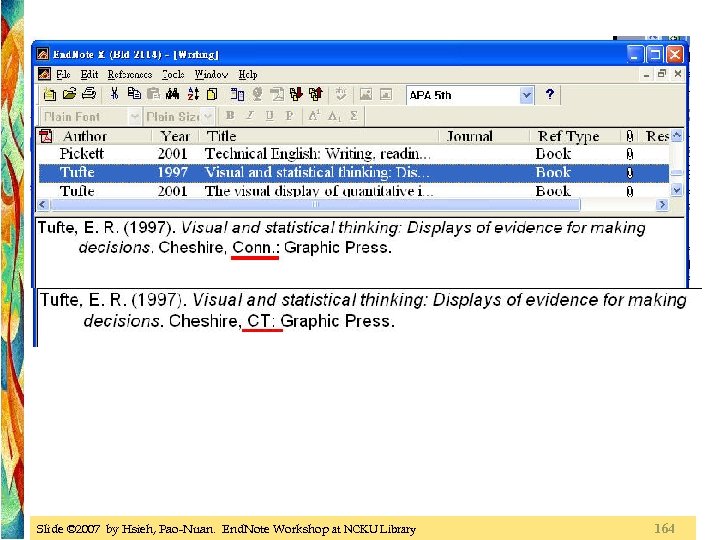The height and width of the screenshot is (540, 720).
Task: Click the vertical scrollbar thumb of reference list
Action: click(676, 173)
